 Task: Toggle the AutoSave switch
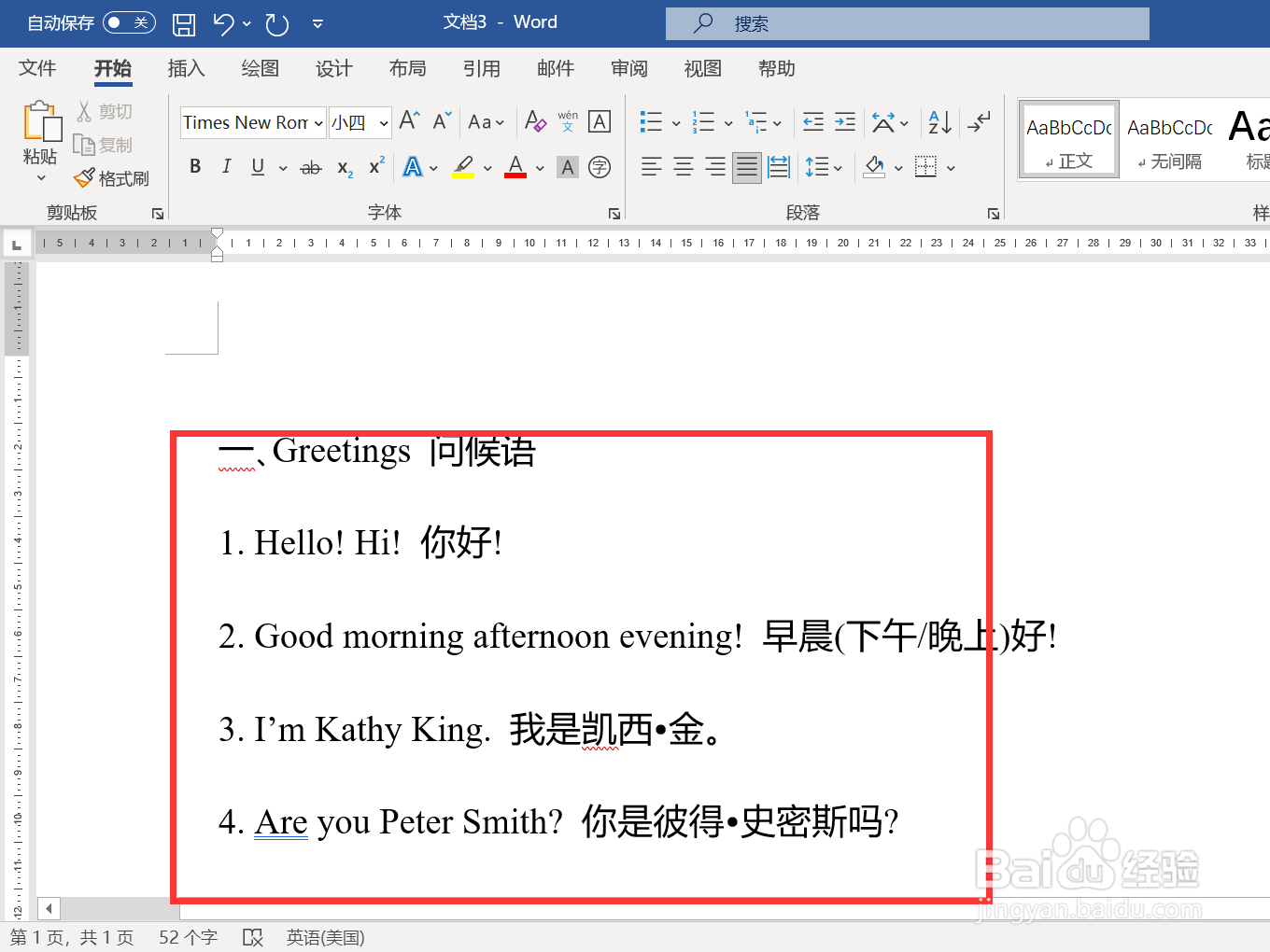tap(129, 22)
